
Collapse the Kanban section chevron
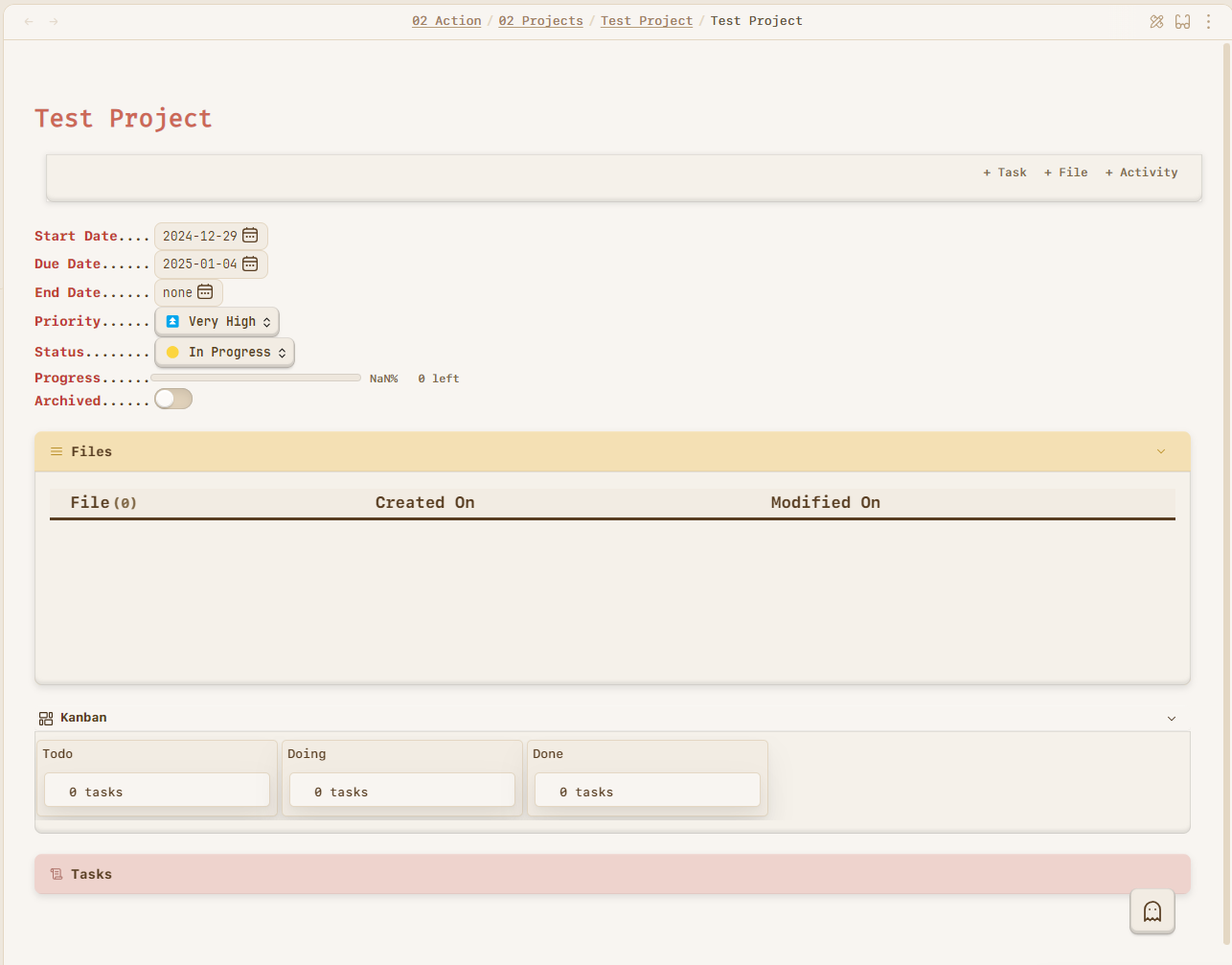coord(1172,719)
